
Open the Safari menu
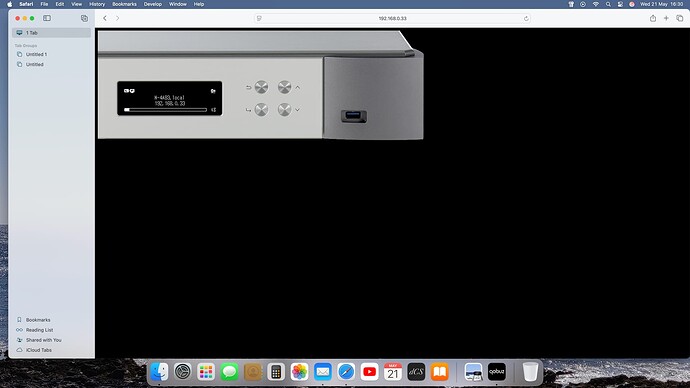tap(26, 4)
